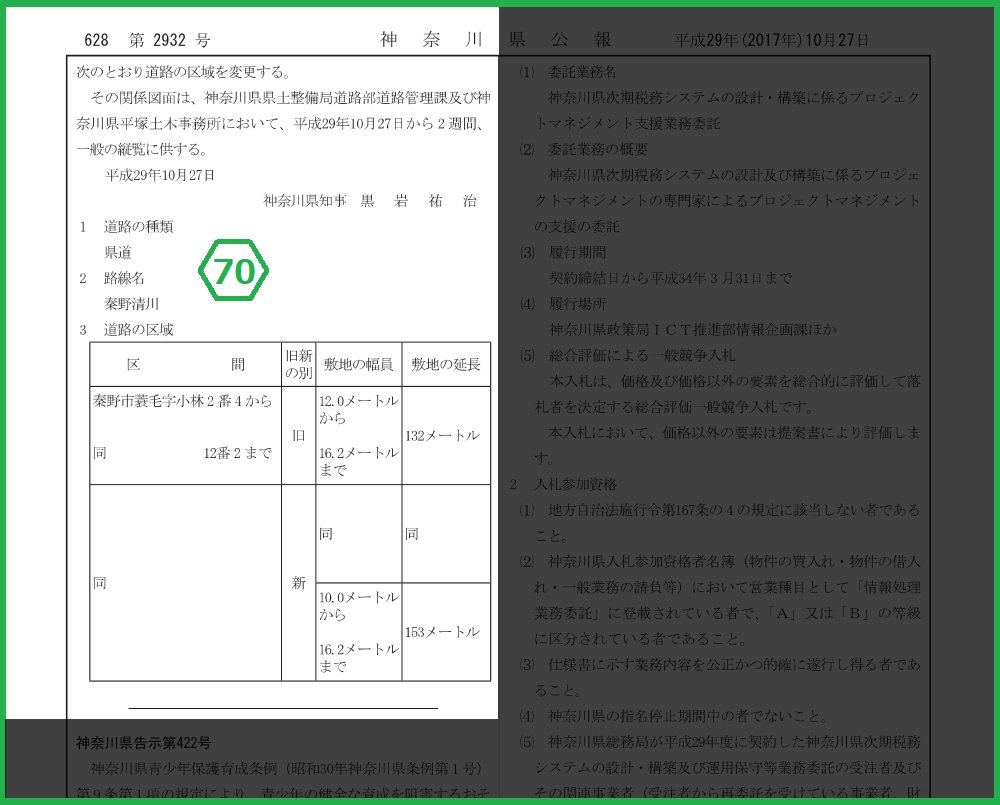Click the length value "153メートル"
This screenshot has height=805, width=1000.
tap(442, 632)
